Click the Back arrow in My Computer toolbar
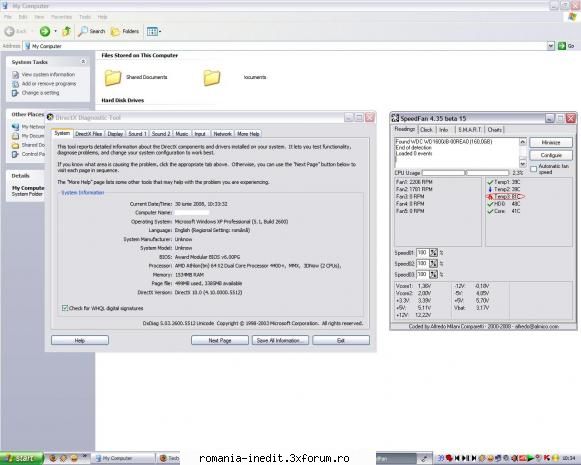This screenshot has width=581, height=465. coord(10,31)
